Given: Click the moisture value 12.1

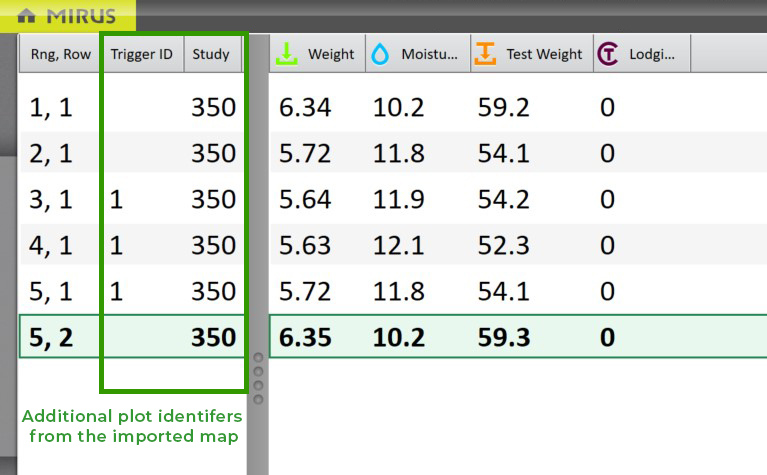Looking at the screenshot, I should (x=399, y=245).
